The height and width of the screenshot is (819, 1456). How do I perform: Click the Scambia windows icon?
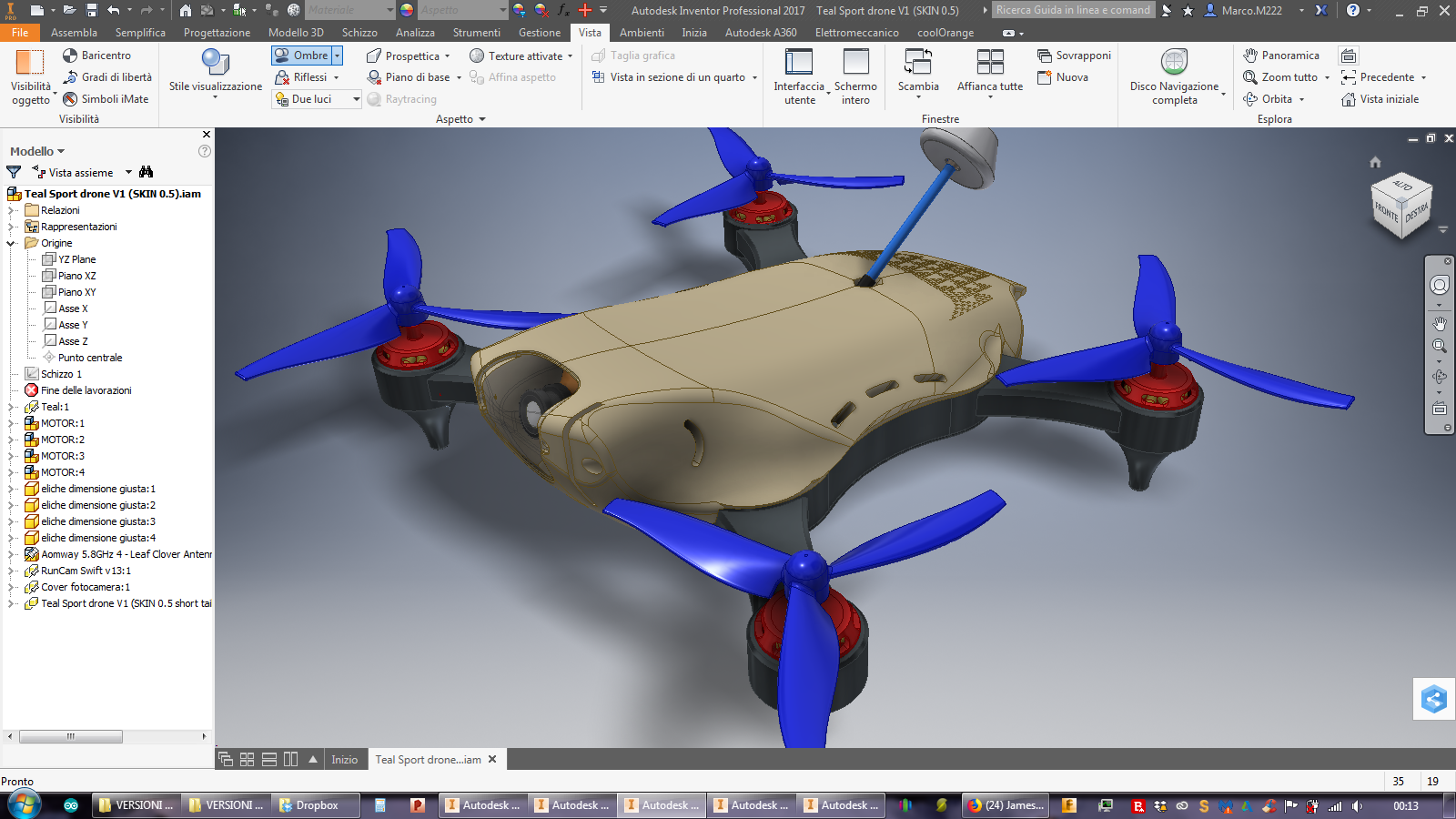918,62
